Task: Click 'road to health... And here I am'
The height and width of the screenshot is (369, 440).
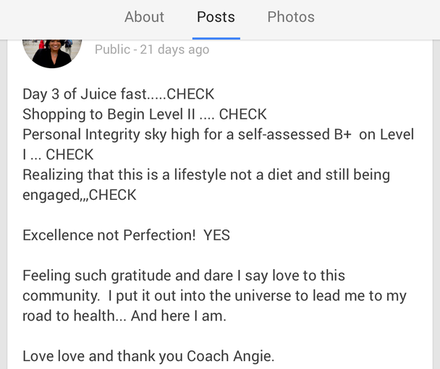Action: (x=124, y=316)
